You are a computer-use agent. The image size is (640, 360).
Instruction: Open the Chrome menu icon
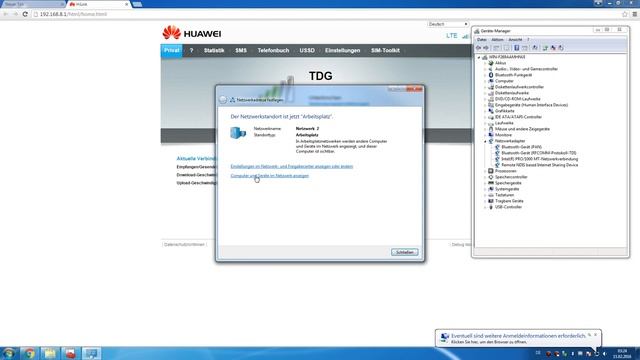[635, 14]
